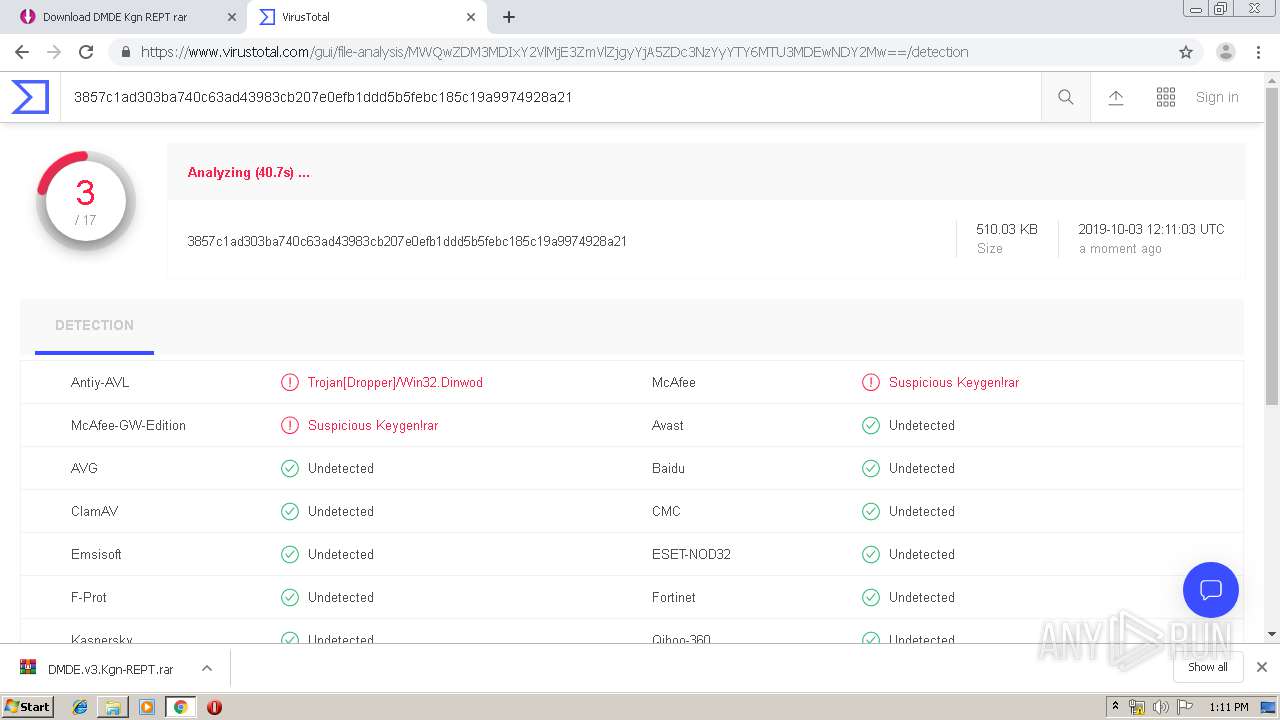Viewport: 1280px width, 720px height.
Task: Click the ClamAV undetected check icon
Action: [290, 511]
